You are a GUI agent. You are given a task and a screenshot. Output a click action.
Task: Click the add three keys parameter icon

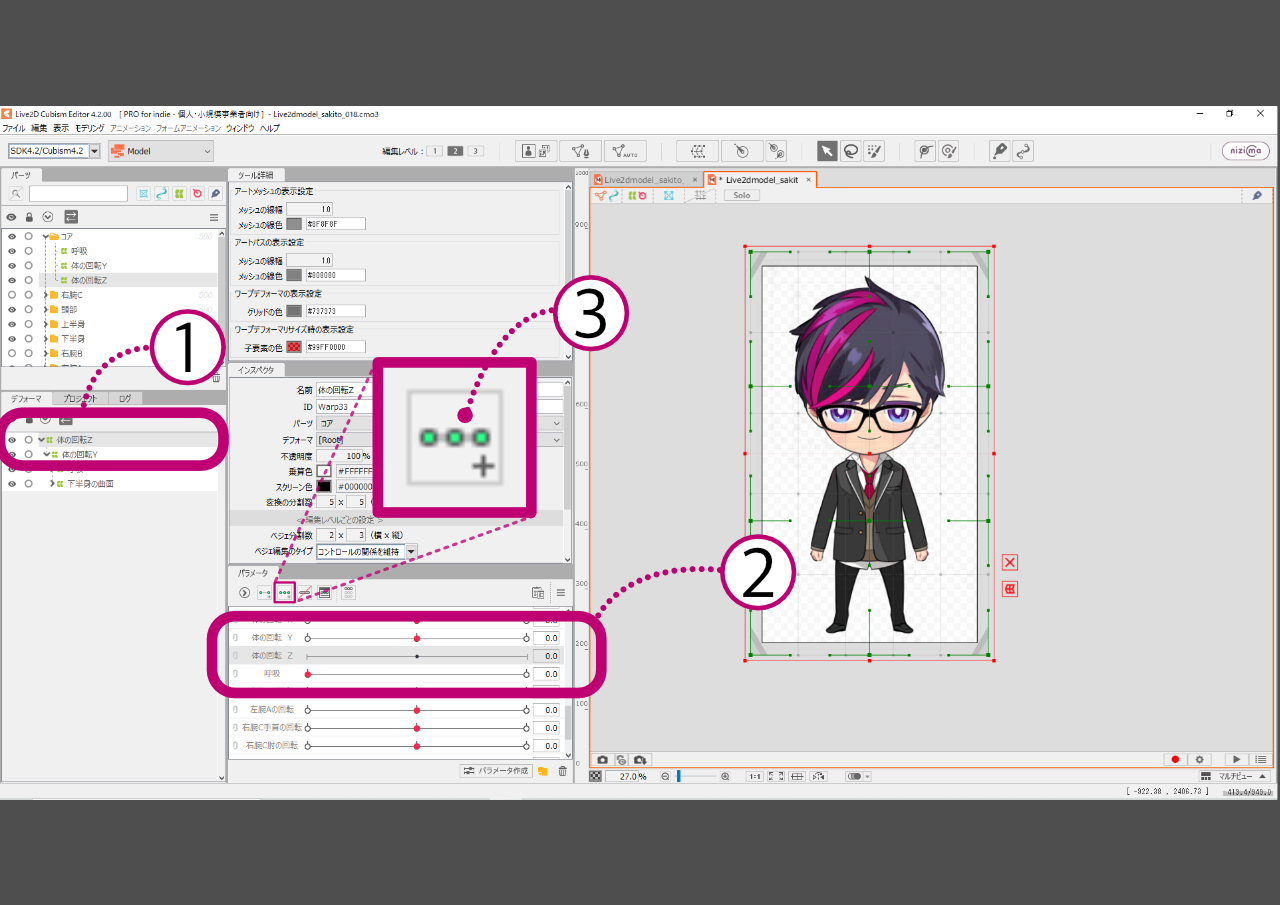(x=285, y=592)
